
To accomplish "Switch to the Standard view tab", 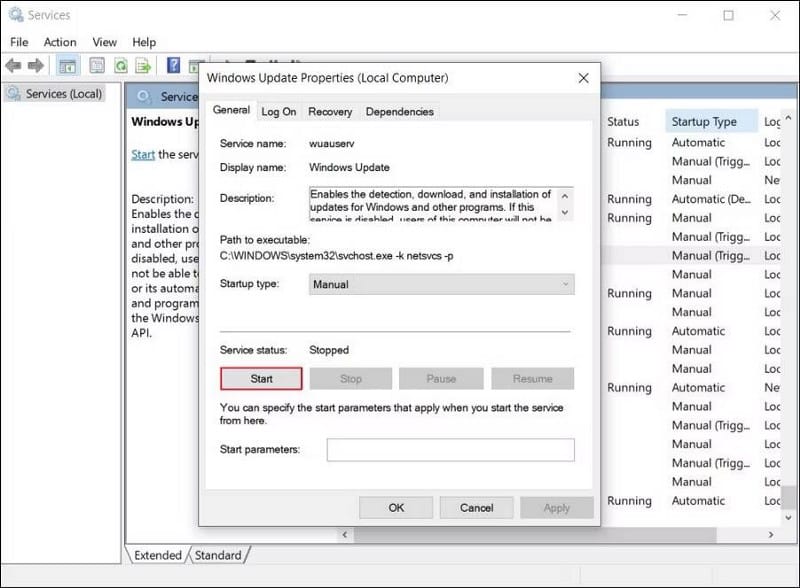I will click(218, 555).
